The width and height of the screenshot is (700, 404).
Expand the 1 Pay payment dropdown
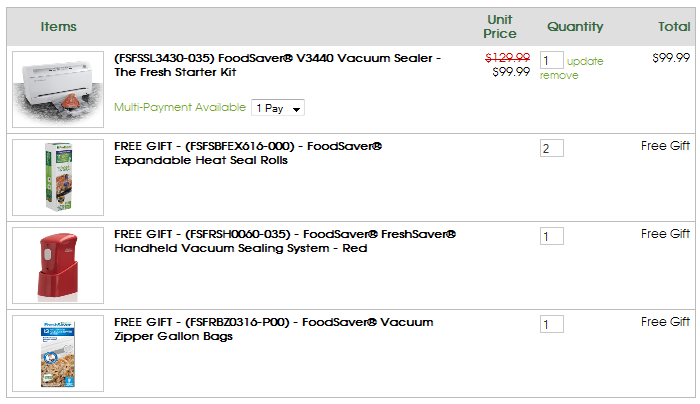point(278,108)
